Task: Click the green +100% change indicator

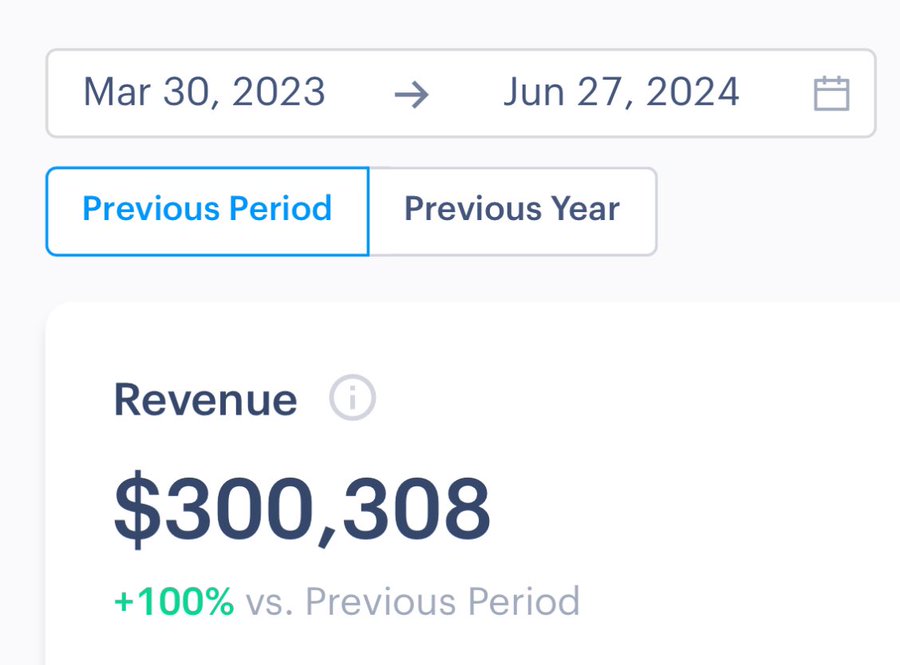Action: pos(174,602)
